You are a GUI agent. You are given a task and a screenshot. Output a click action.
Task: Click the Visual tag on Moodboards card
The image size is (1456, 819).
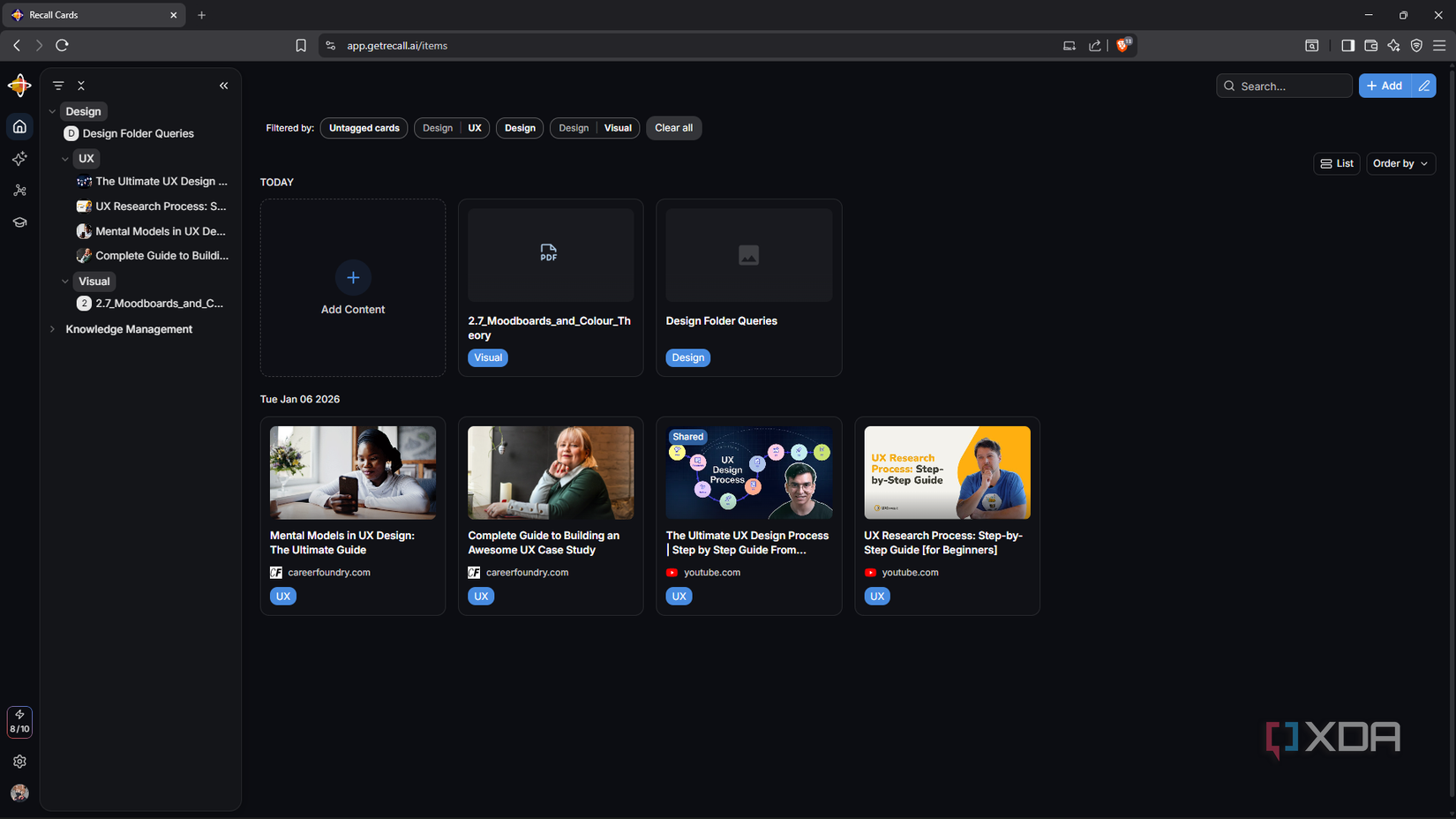(488, 357)
